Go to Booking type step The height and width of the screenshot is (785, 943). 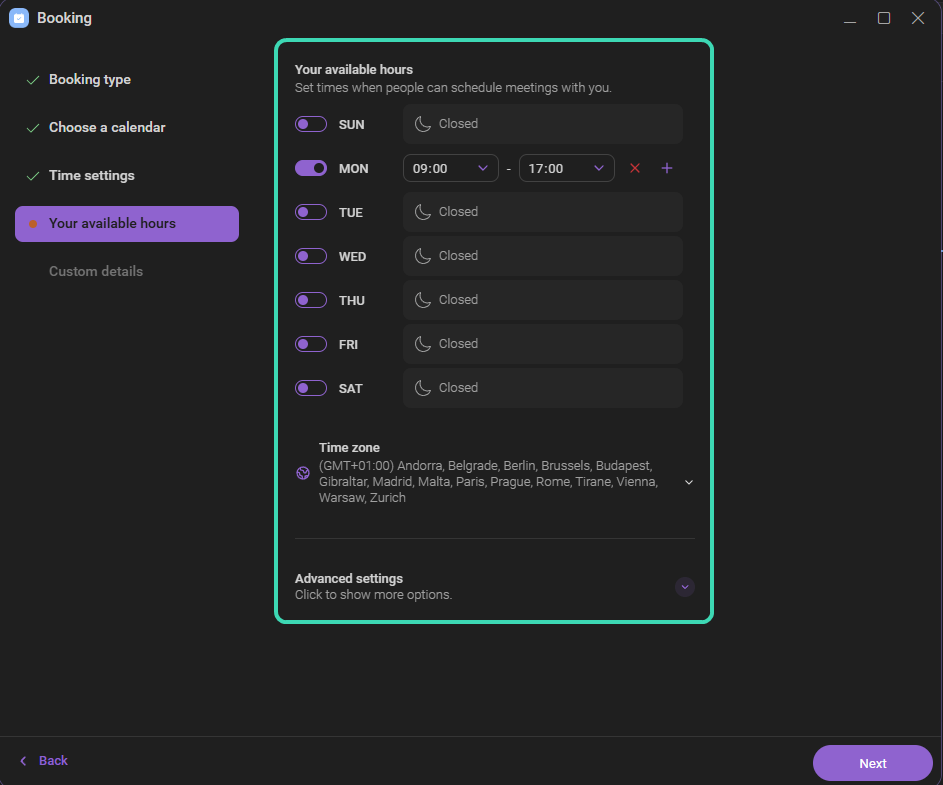90,79
